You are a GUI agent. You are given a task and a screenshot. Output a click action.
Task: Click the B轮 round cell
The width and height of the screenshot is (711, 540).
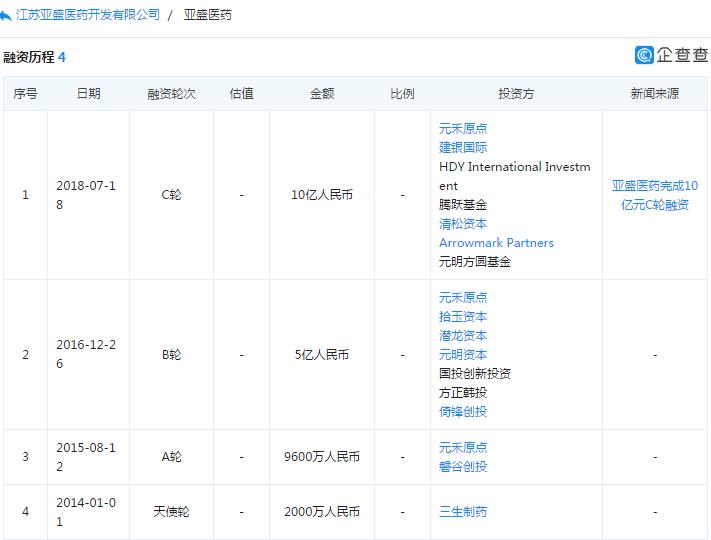pyautogui.click(x=171, y=355)
